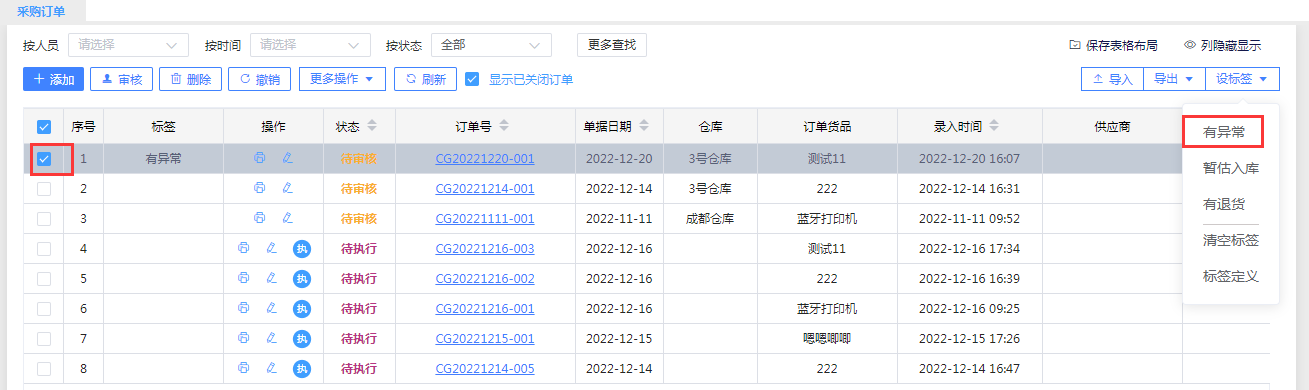Print order CG20221216-002 via printer icon
The image size is (1309, 390).
(244, 278)
